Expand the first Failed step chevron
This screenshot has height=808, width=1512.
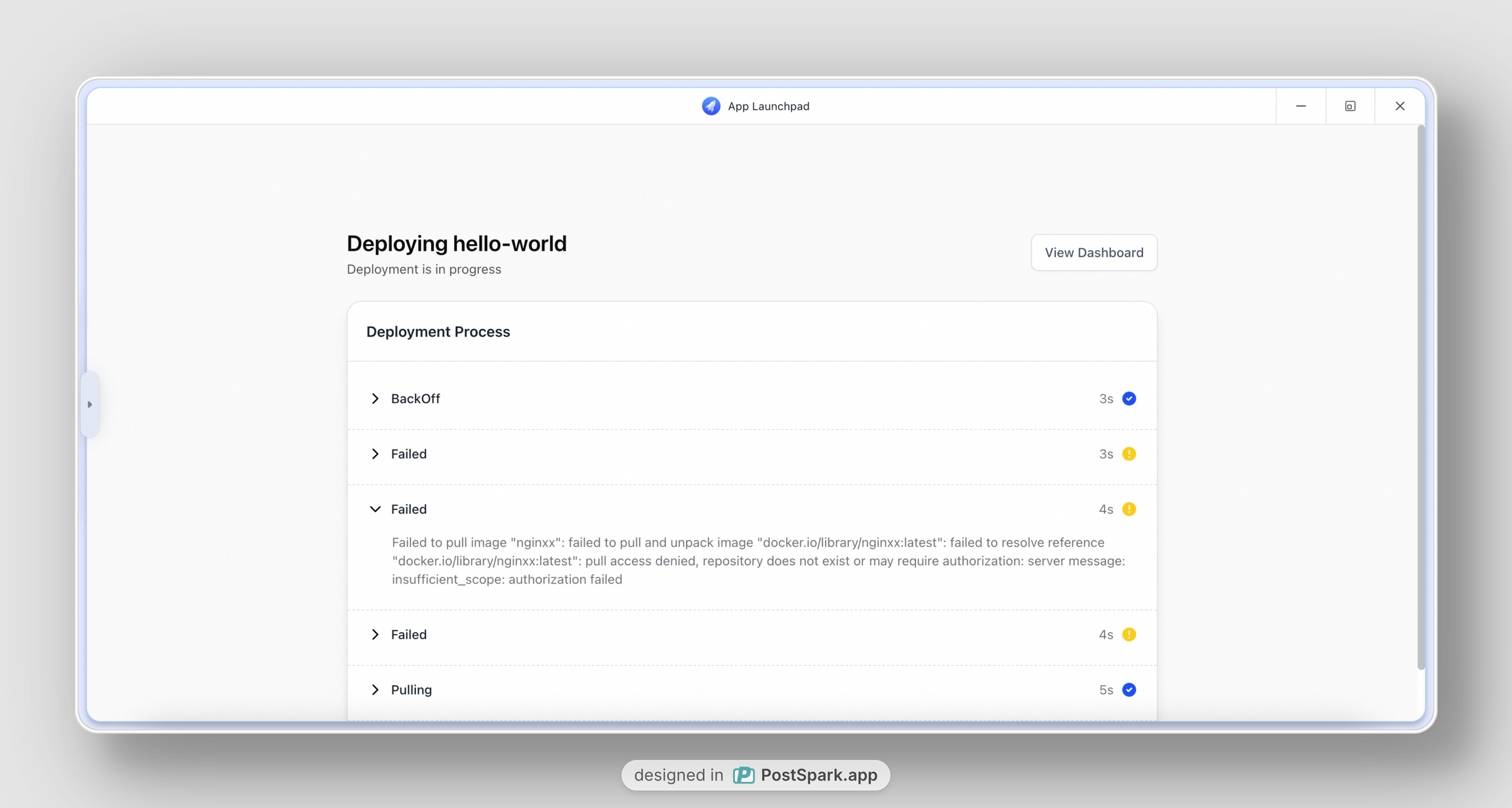pos(375,454)
